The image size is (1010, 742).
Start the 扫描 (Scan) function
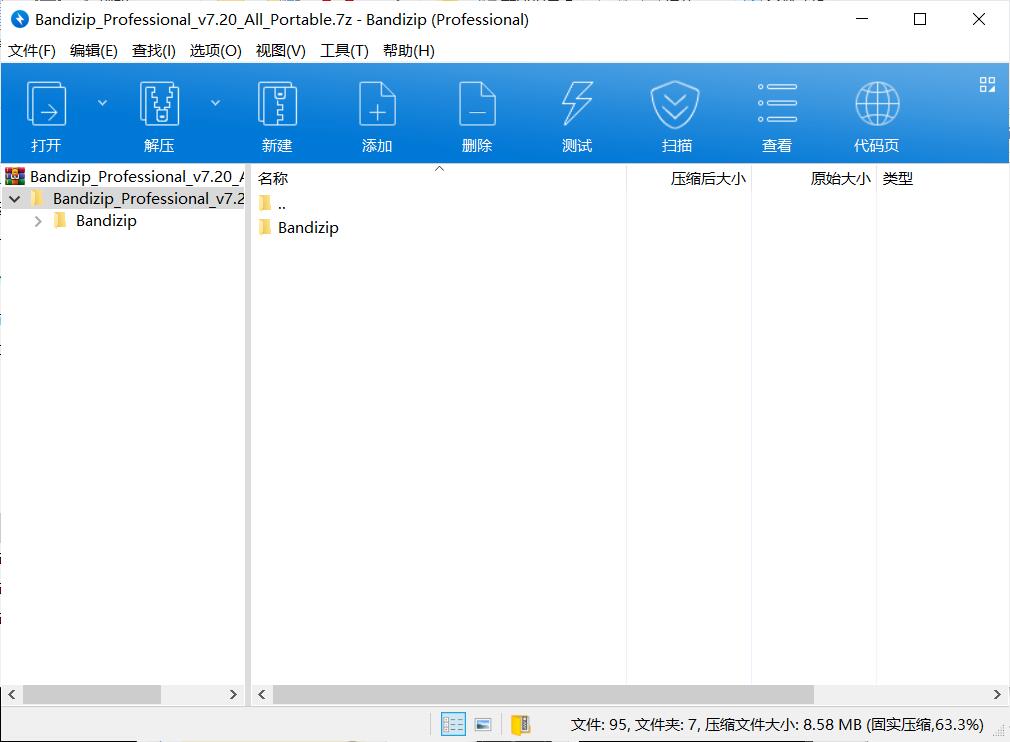point(676,113)
